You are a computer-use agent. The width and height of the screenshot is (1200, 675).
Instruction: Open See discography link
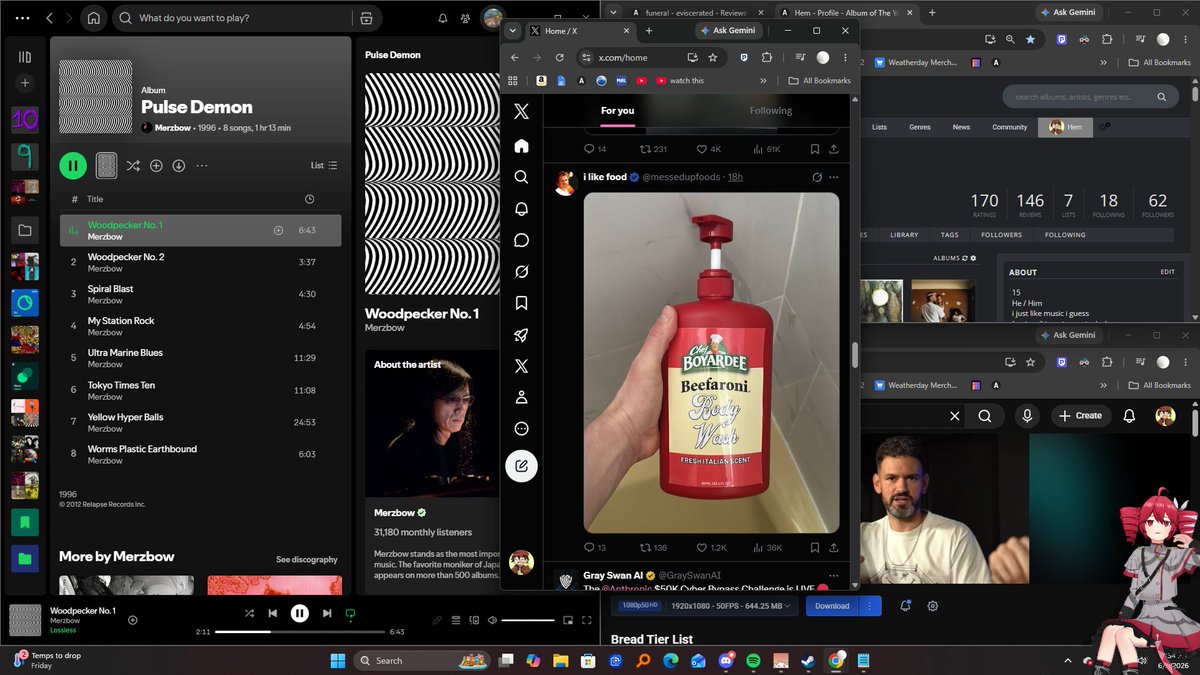[x=307, y=559]
